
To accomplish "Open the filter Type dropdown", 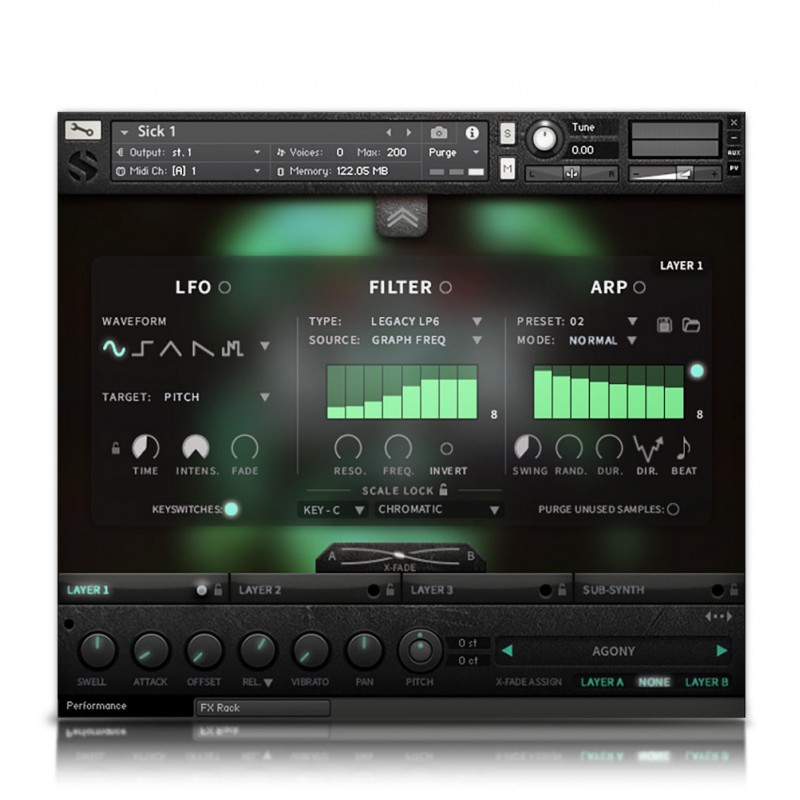I will pyautogui.click(x=476, y=322).
